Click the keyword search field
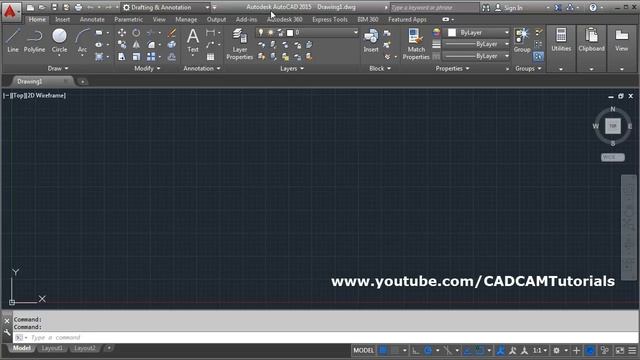This screenshot has width=640, height=360. point(434,7)
